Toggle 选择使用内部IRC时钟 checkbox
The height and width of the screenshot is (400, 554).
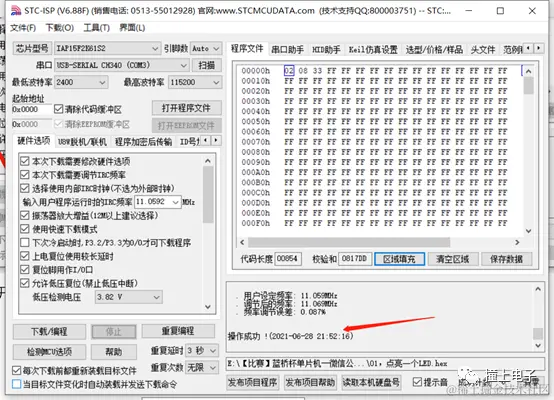(x=24, y=188)
